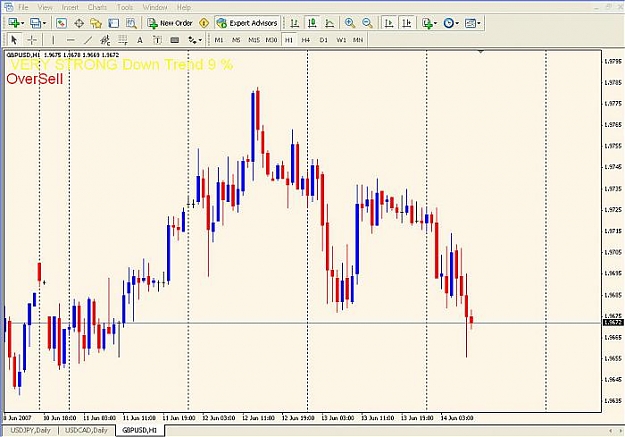Image resolution: width=625 pixels, height=437 pixels.
Task: Switch to the M30 timeframe
Action: [271, 40]
